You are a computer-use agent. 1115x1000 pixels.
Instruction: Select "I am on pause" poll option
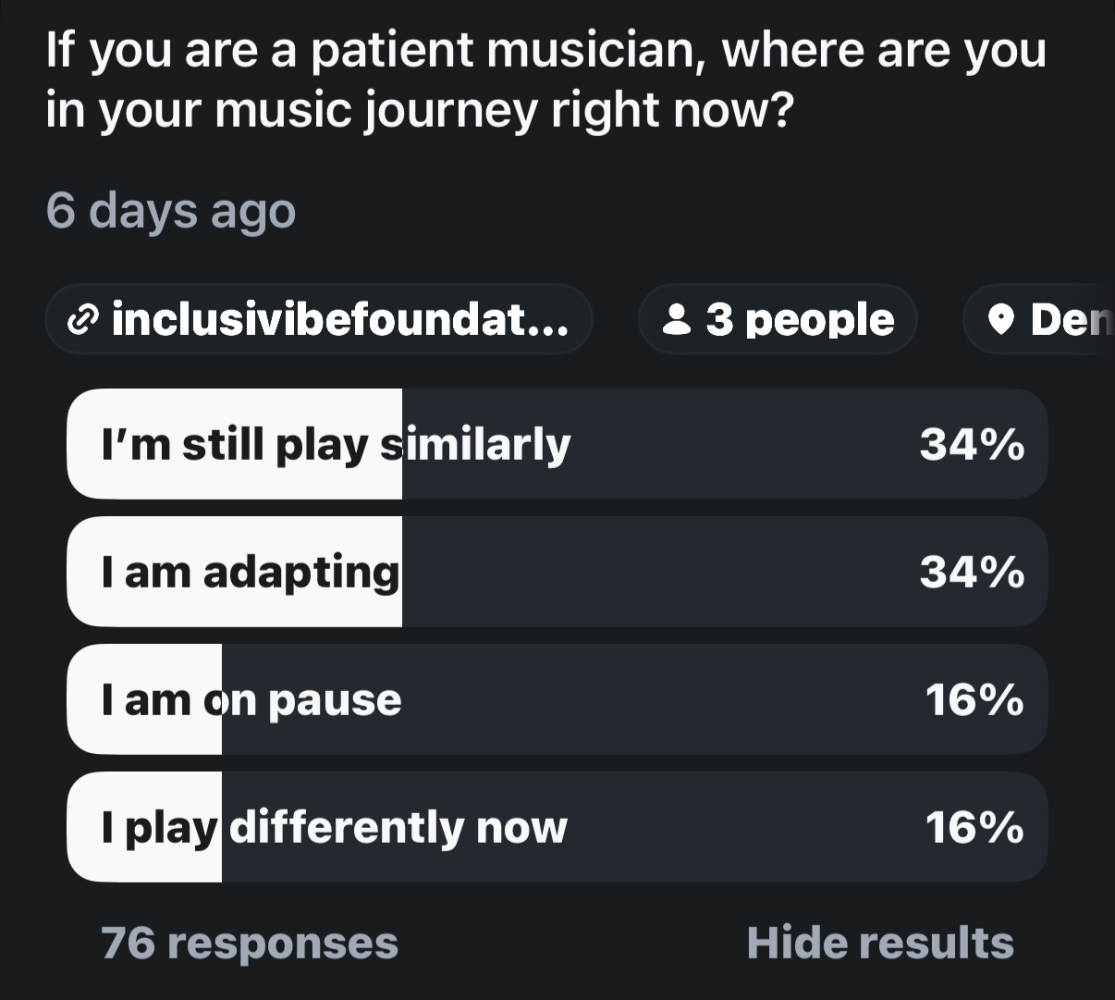pos(557,699)
